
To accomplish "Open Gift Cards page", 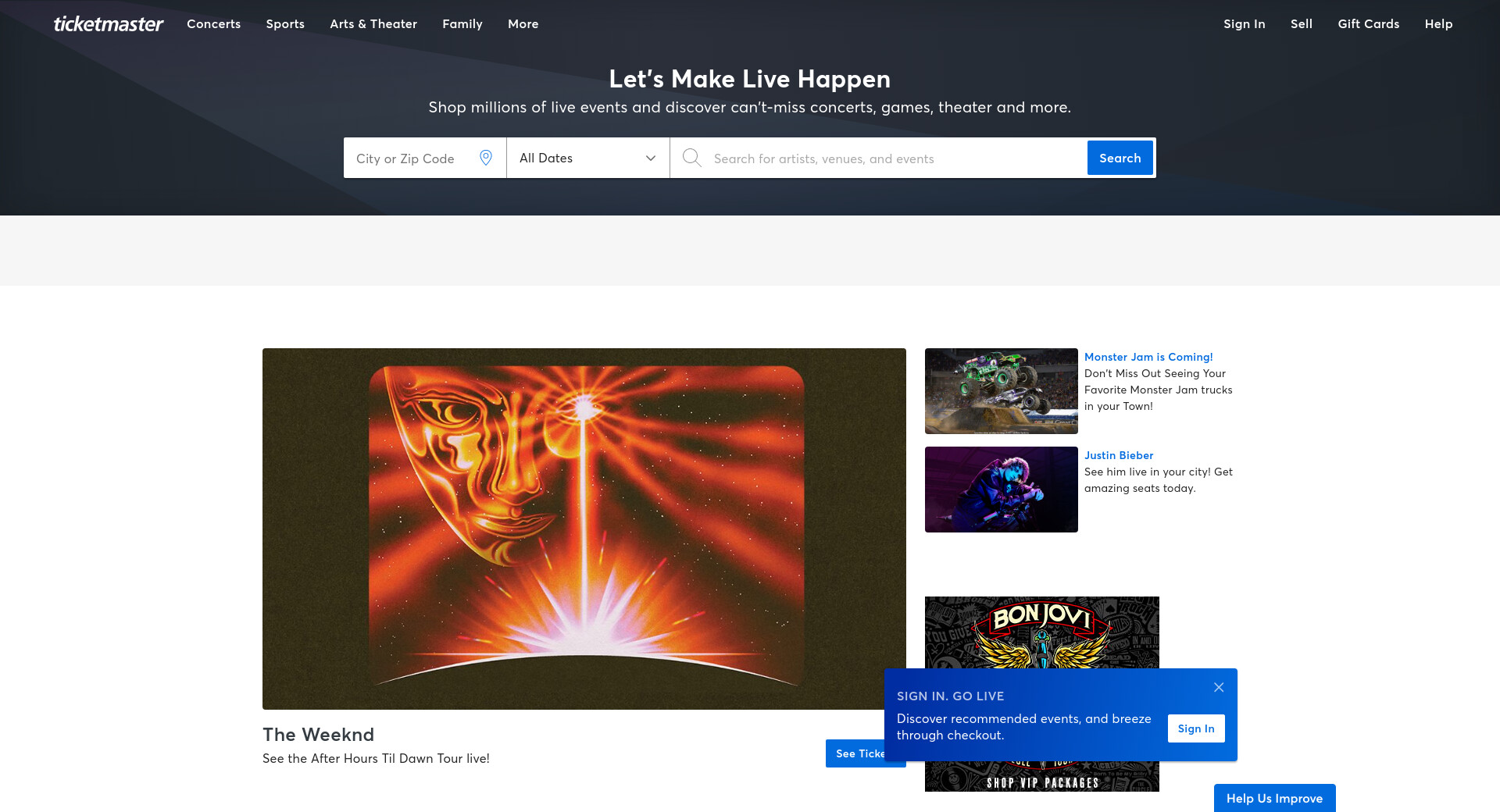I will [x=1368, y=24].
